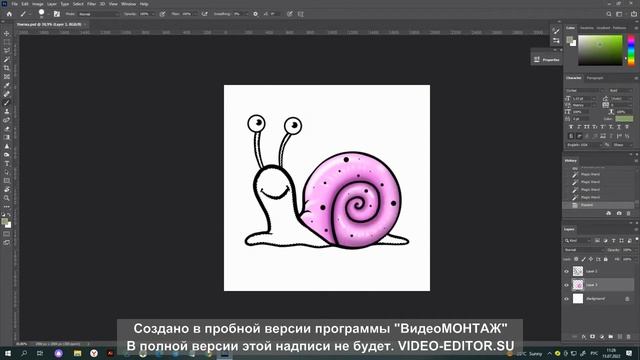Toggle Underline in Character panel
This screenshot has height=360, width=640.
tap(619, 127)
